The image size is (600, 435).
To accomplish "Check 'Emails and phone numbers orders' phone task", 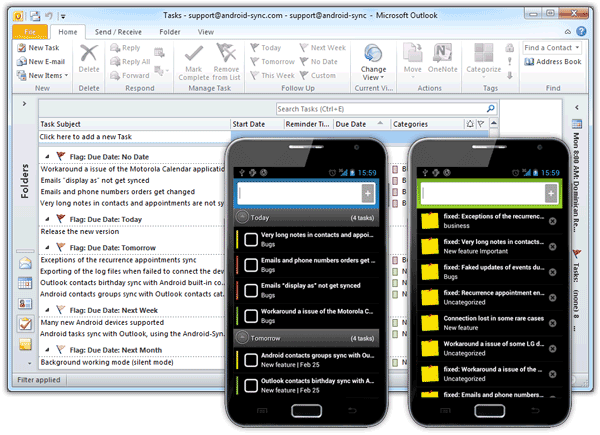I will pos(251,265).
